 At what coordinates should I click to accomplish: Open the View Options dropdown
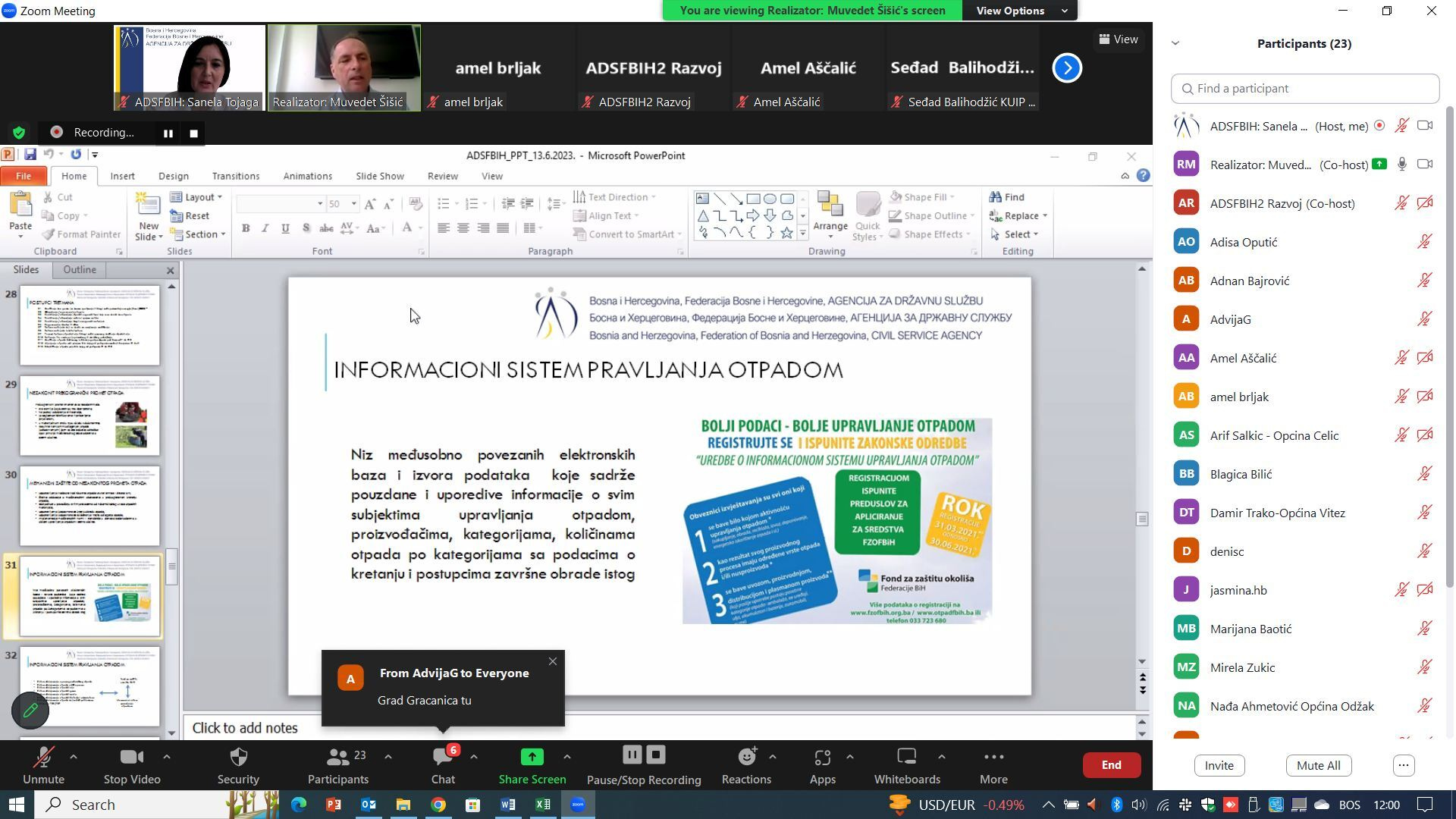click(1020, 11)
